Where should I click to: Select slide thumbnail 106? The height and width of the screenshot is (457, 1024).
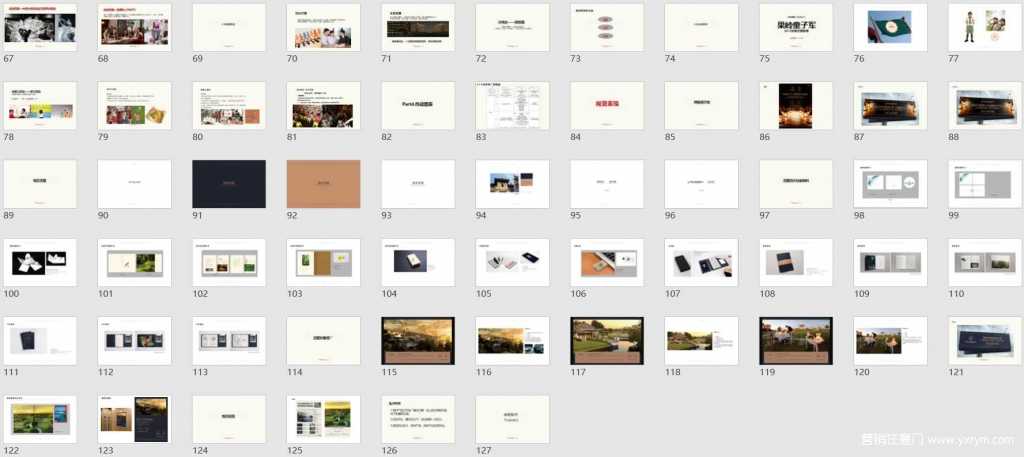pos(607,262)
